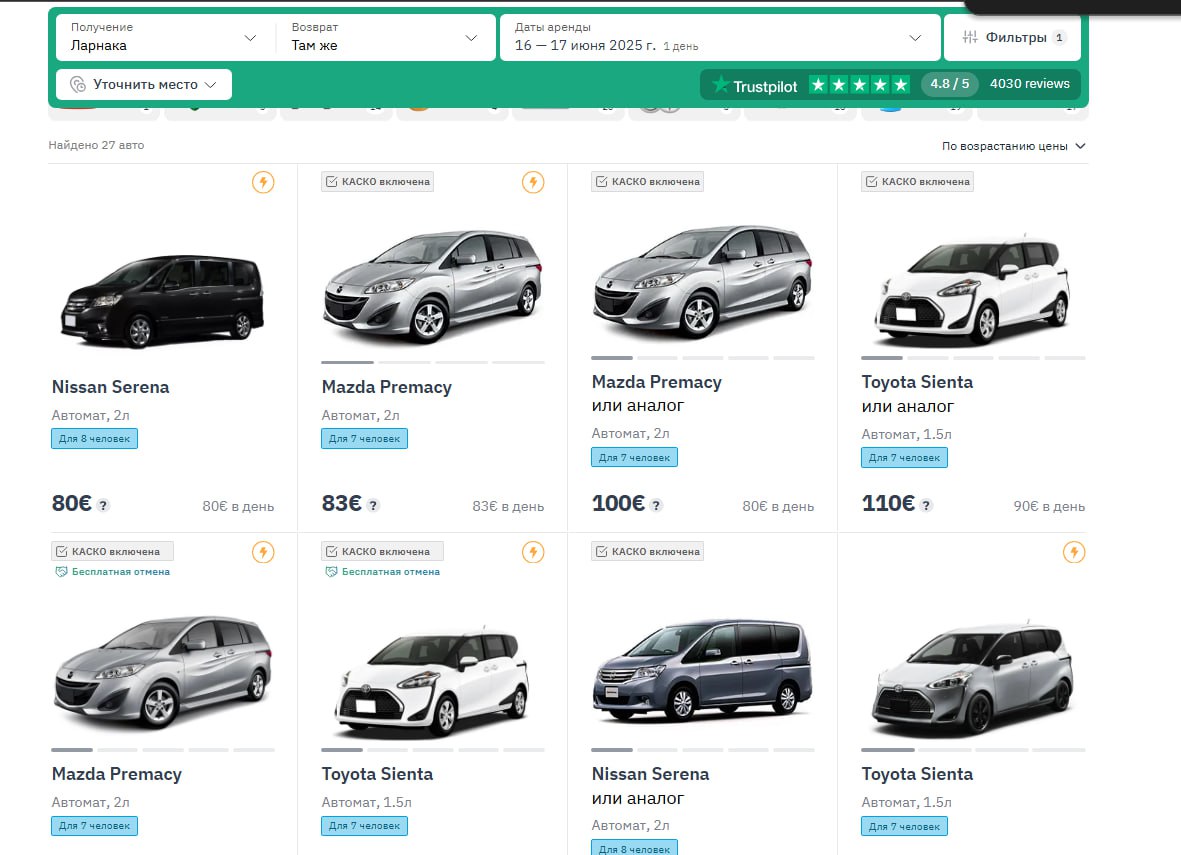1181x855 pixels.
Task: Open the 4030 reviews Trustpilot link
Action: 1029,84
